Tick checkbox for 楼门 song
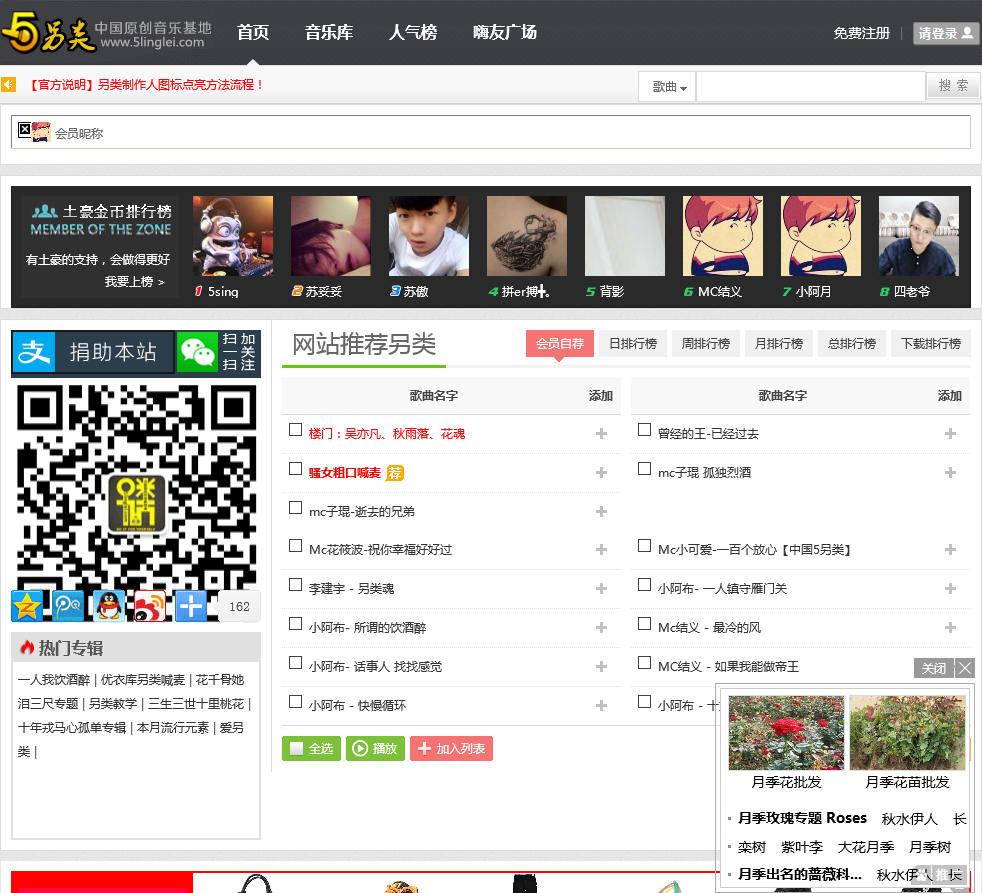982x893 pixels. (x=296, y=430)
